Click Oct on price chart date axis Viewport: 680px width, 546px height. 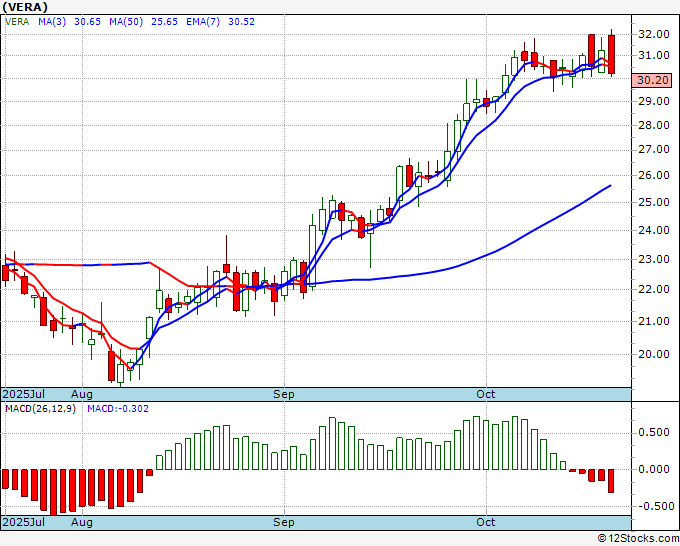click(486, 394)
